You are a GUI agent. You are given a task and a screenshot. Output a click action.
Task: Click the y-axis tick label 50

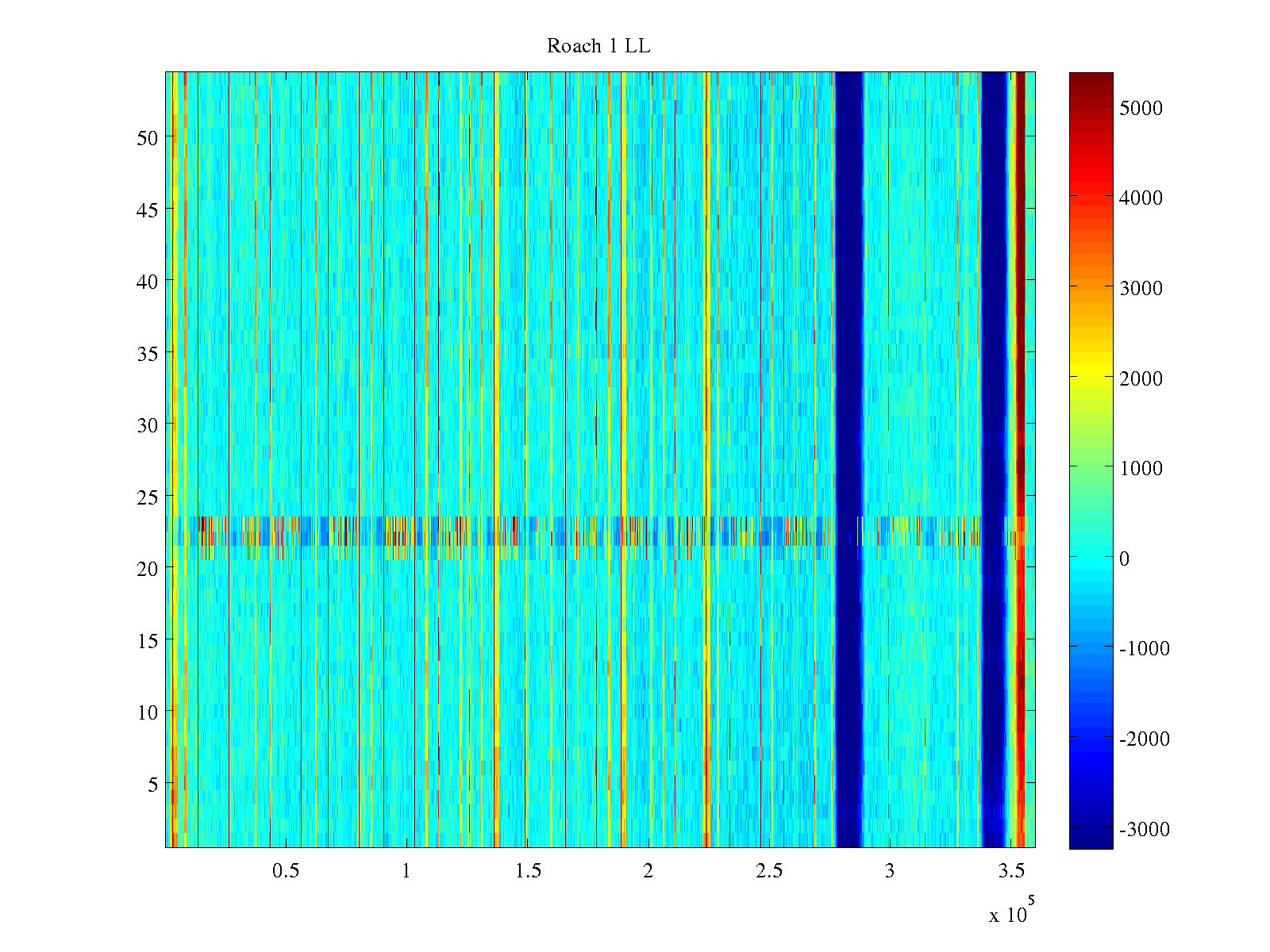point(148,138)
